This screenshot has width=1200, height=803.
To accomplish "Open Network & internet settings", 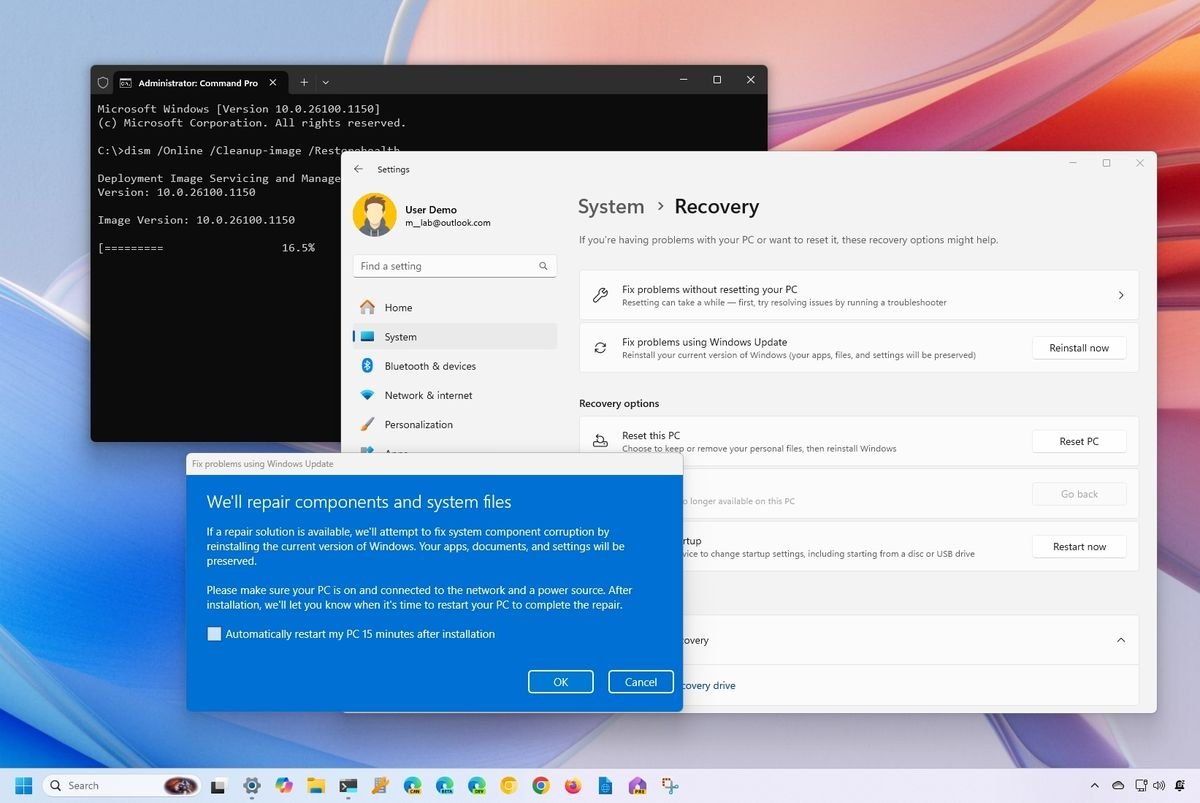I will pos(455,395).
